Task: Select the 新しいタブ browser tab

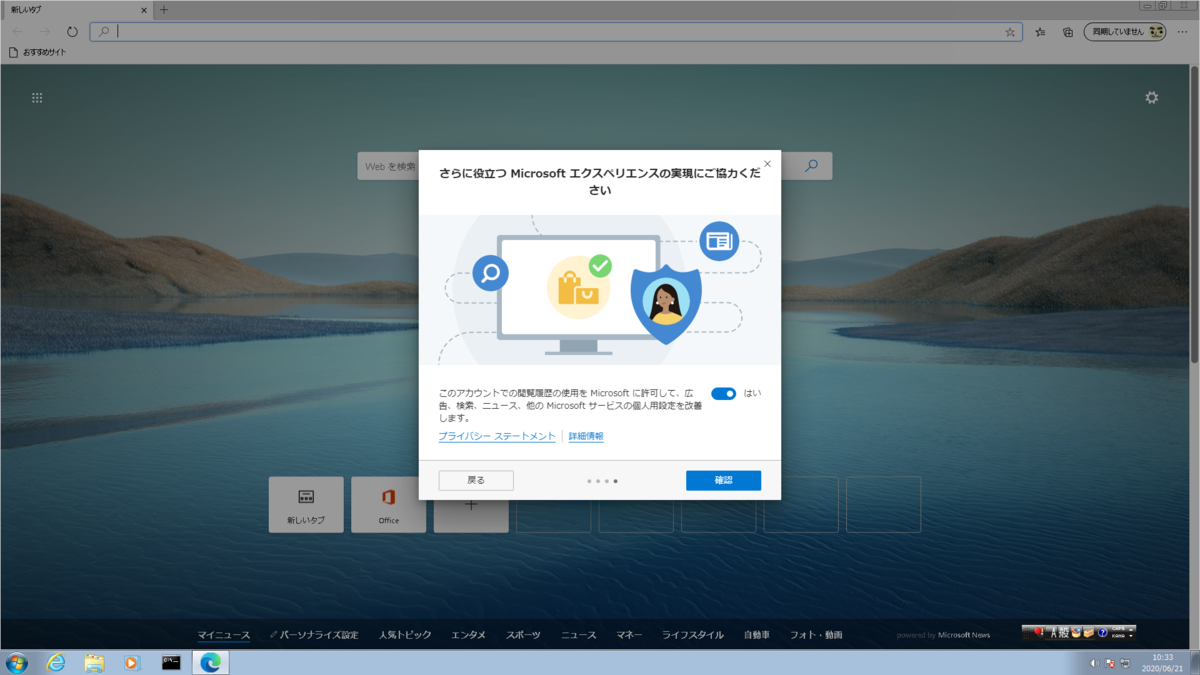Action: pyautogui.click(x=77, y=10)
